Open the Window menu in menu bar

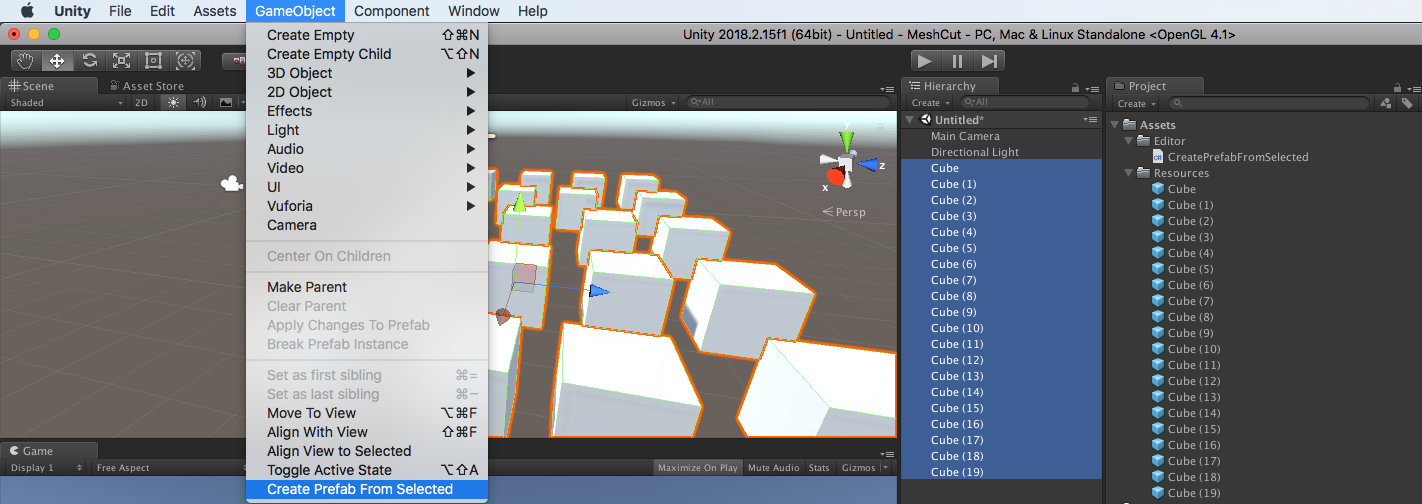474,11
